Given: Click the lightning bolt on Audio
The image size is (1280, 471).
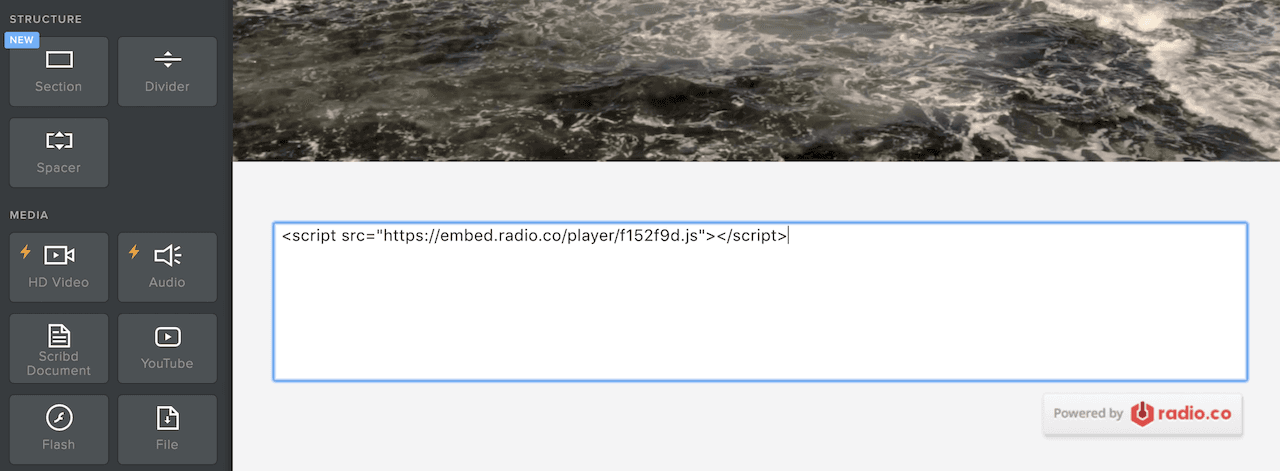Looking at the screenshot, I should click(x=134, y=252).
